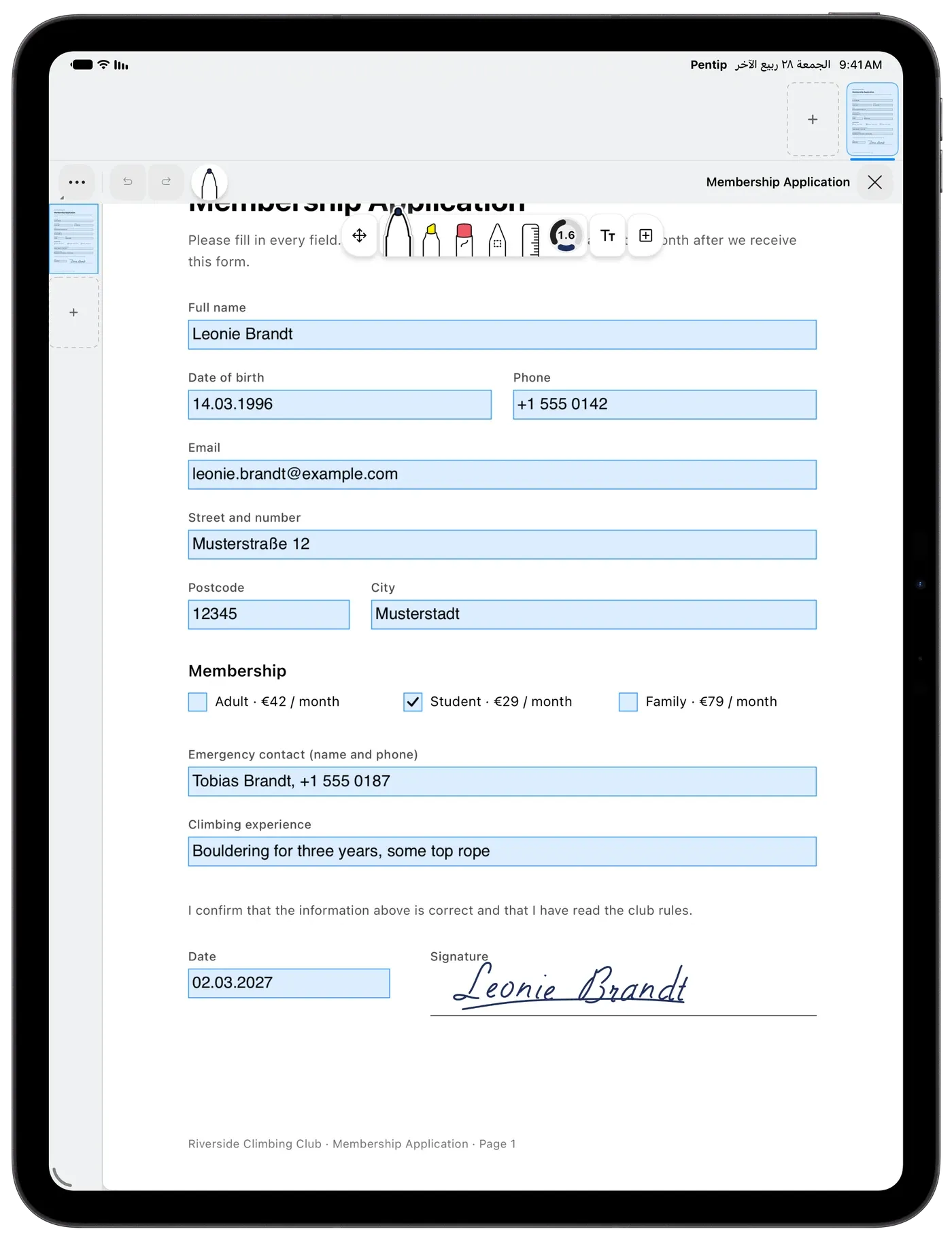Uncheck the Student €29 / month checkbox
952x1242 pixels.
tap(413, 702)
